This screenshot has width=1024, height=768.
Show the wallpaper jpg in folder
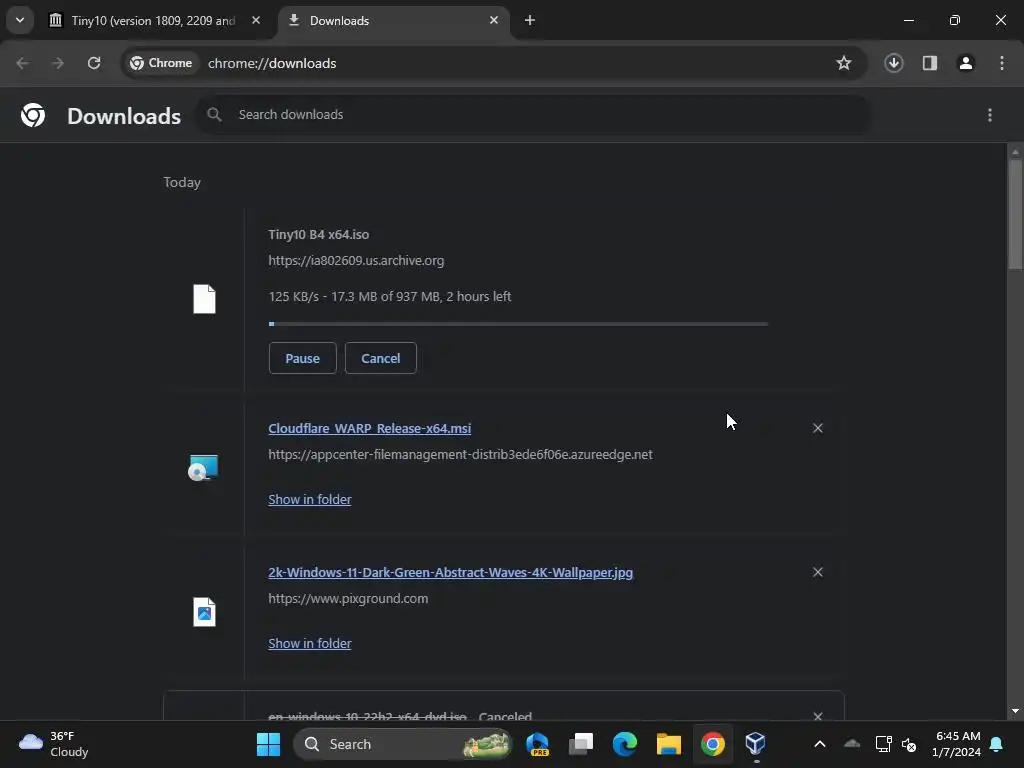(x=310, y=643)
